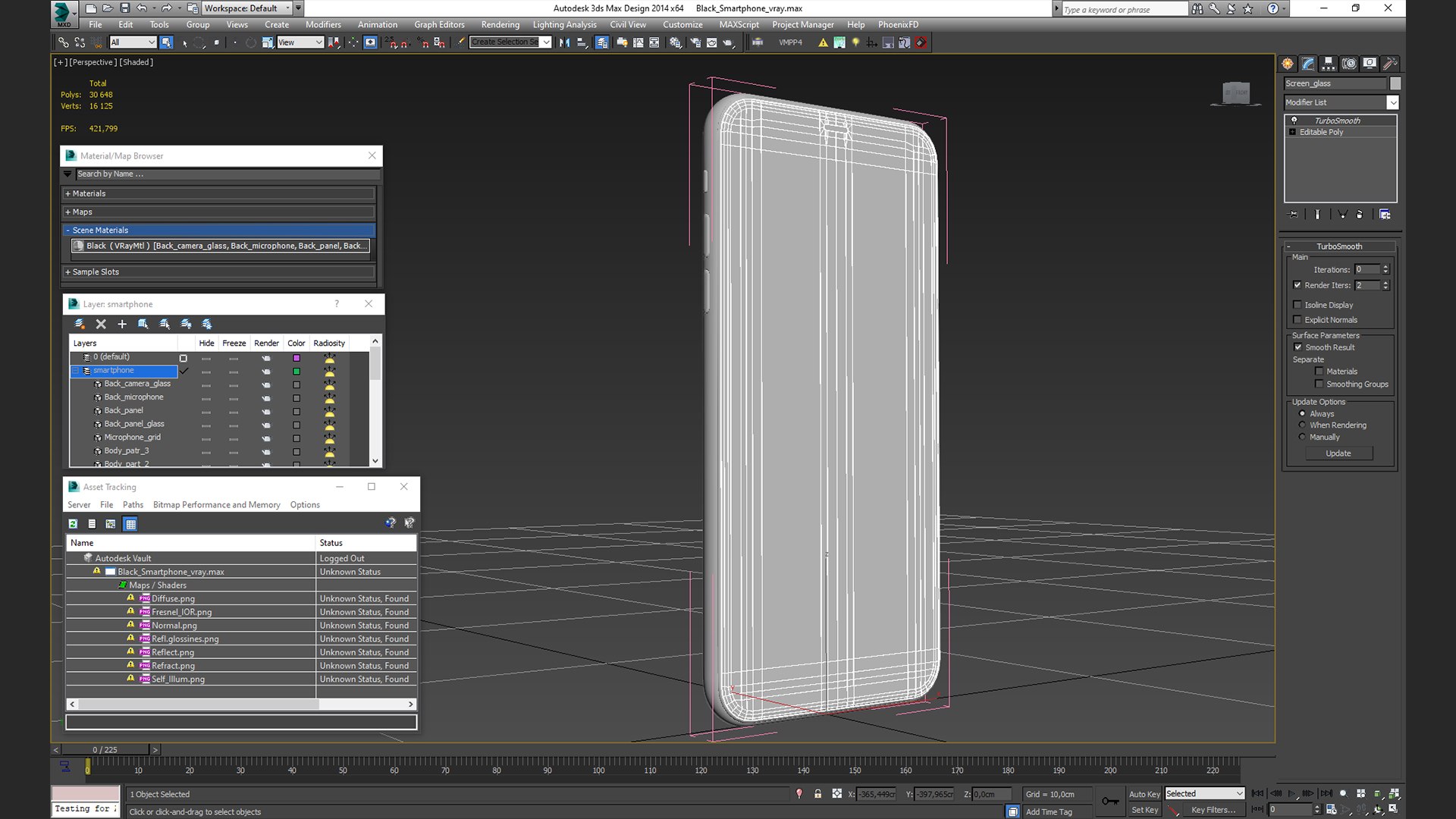1456x819 pixels.
Task: Open the Rendering menu
Action: [500, 25]
